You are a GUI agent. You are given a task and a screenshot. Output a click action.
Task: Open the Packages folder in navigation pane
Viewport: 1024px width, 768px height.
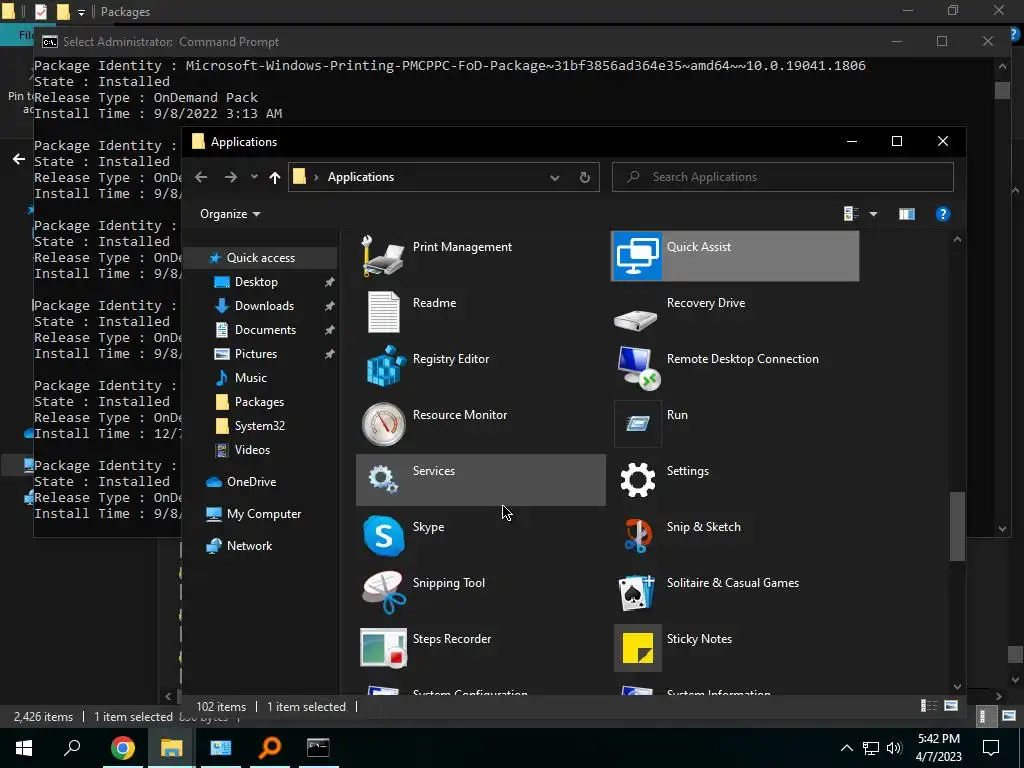click(259, 402)
